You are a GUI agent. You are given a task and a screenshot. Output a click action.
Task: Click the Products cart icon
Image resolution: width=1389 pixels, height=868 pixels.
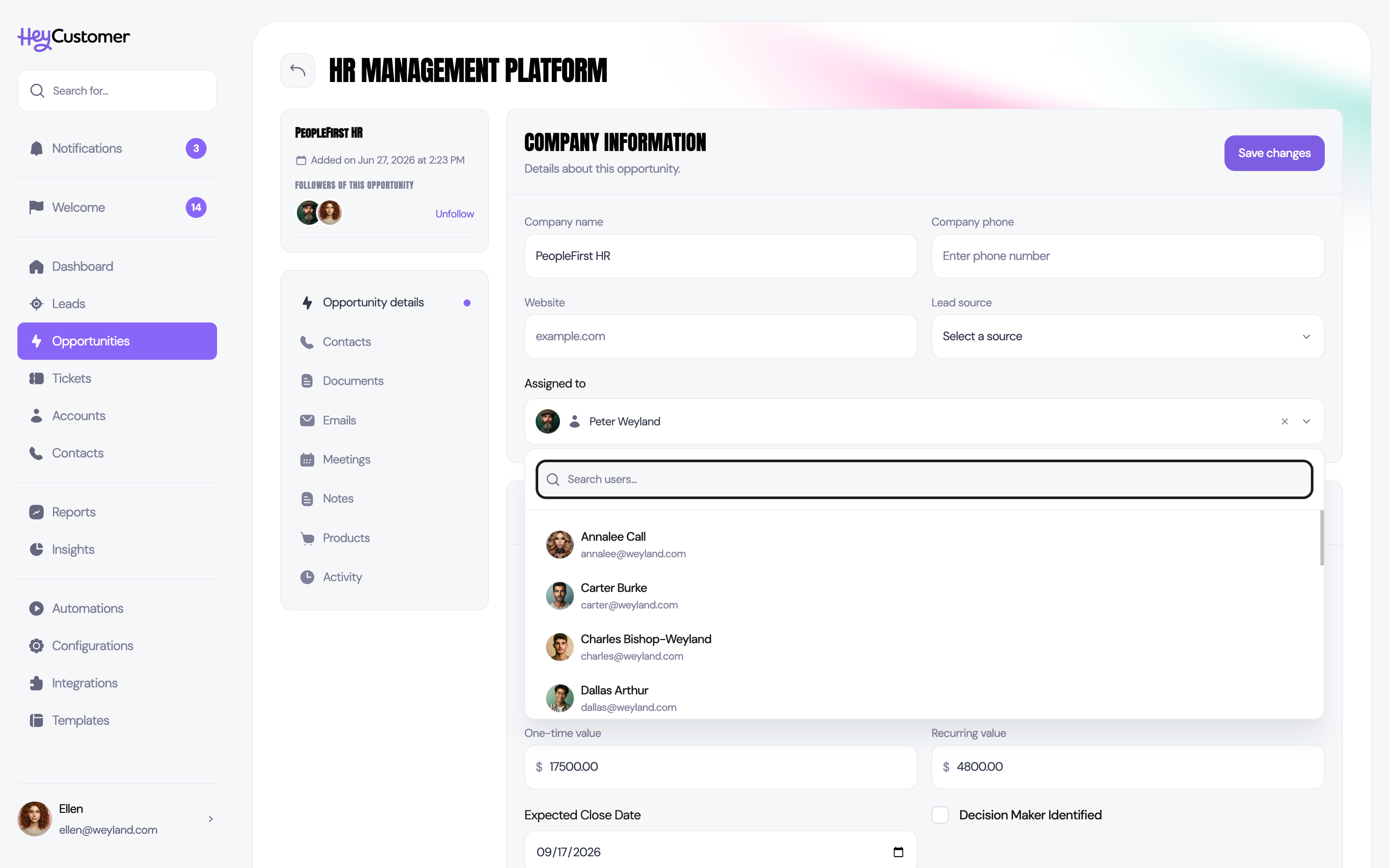pos(307,538)
